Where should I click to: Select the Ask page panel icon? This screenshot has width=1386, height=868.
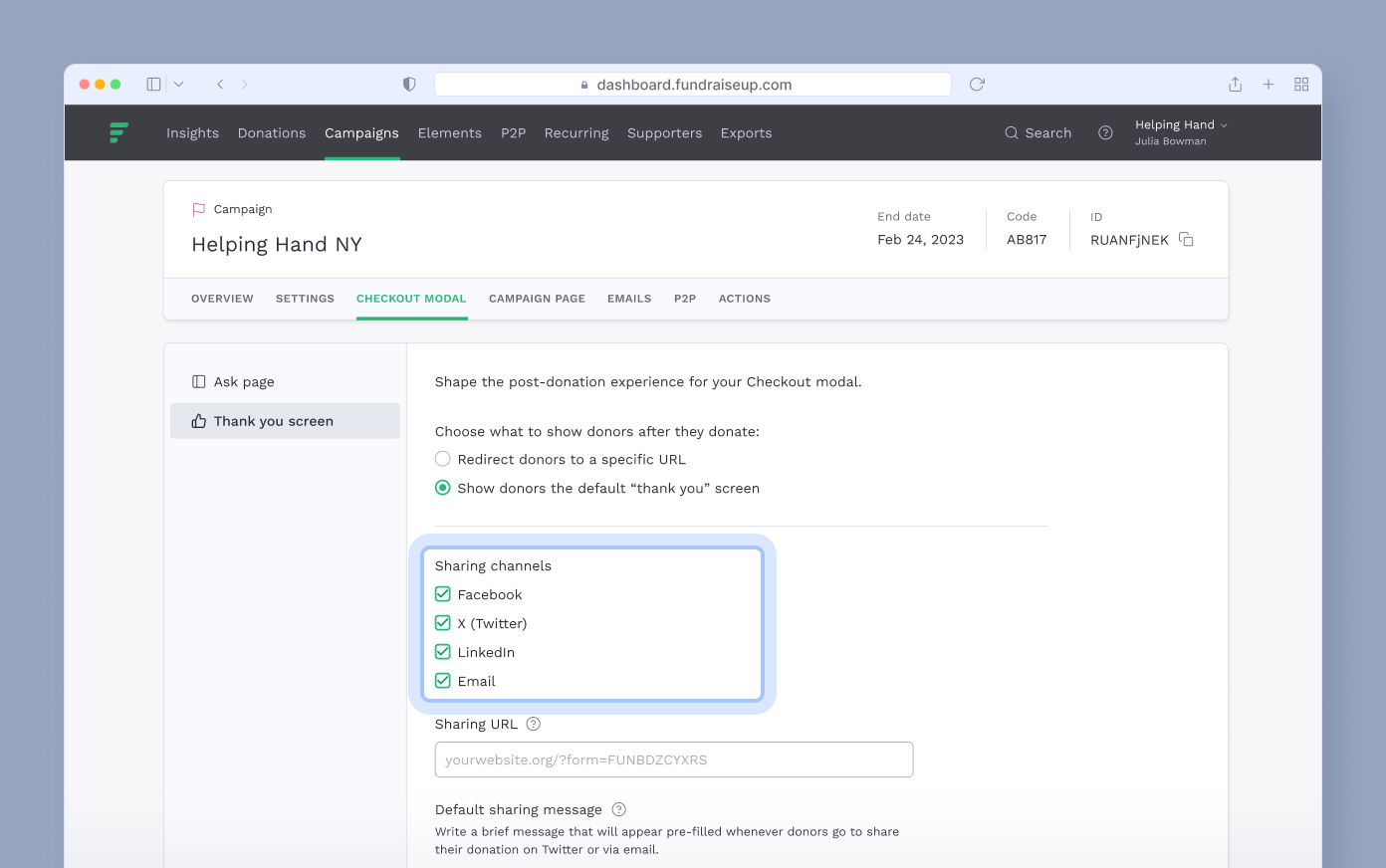199,381
